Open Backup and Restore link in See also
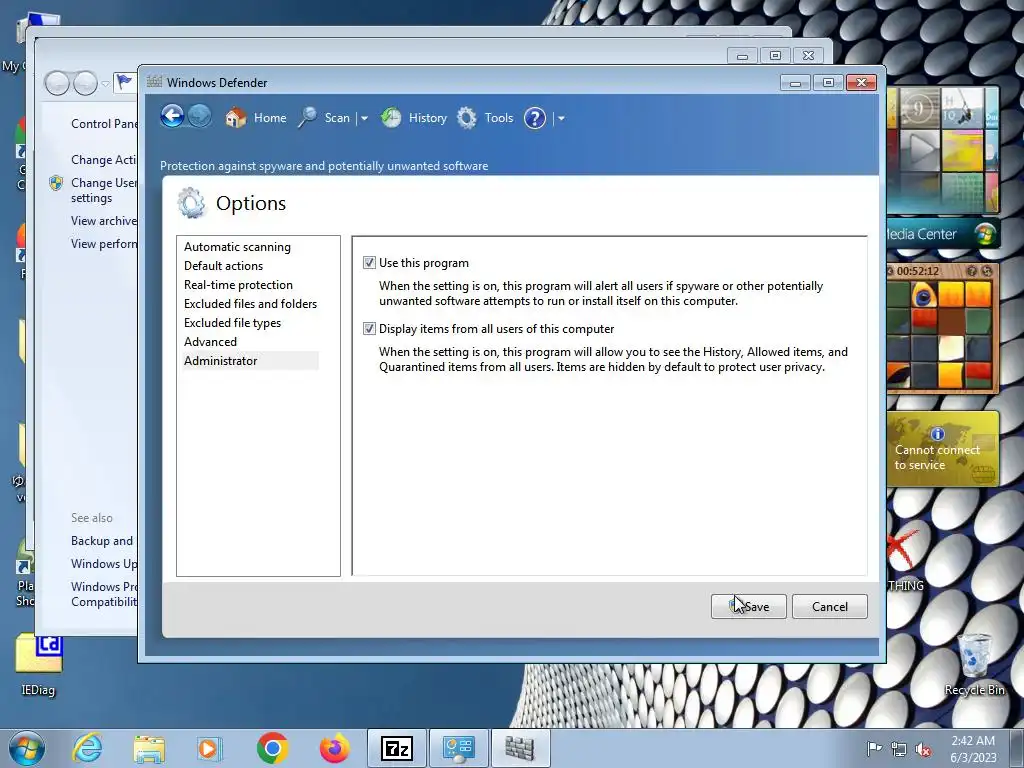This screenshot has width=1024, height=768. (x=102, y=541)
